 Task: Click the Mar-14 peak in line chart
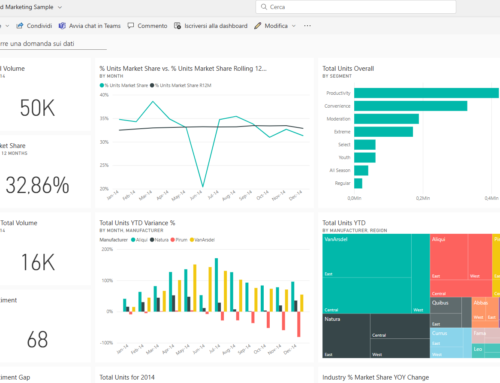click(x=153, y=101)
